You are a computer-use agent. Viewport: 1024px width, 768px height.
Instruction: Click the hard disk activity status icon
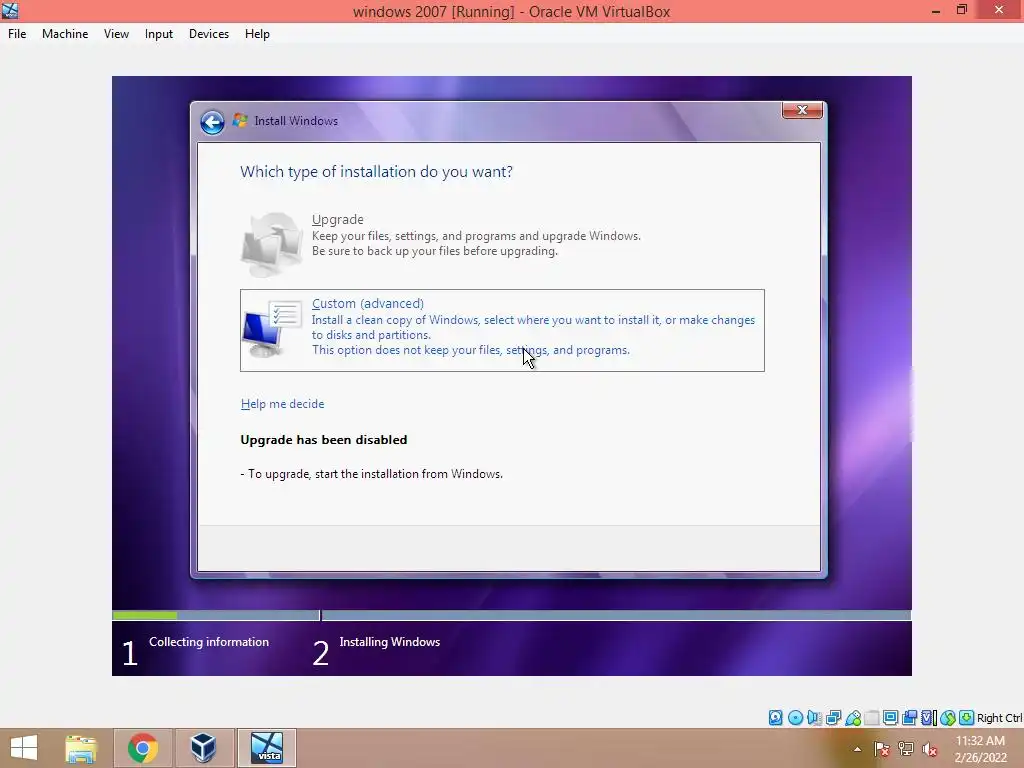pyautogui.click(x=775, y=718)
